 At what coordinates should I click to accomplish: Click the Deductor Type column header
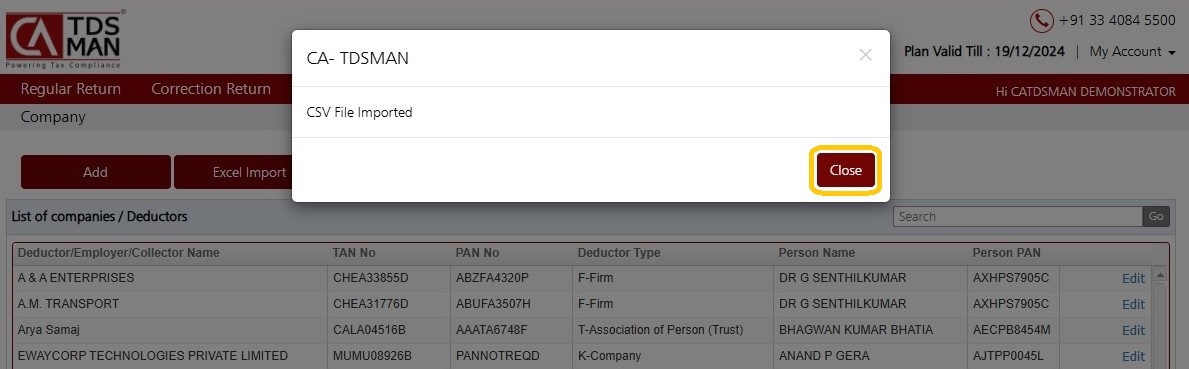pyautogui.click(x=619, y=253)
